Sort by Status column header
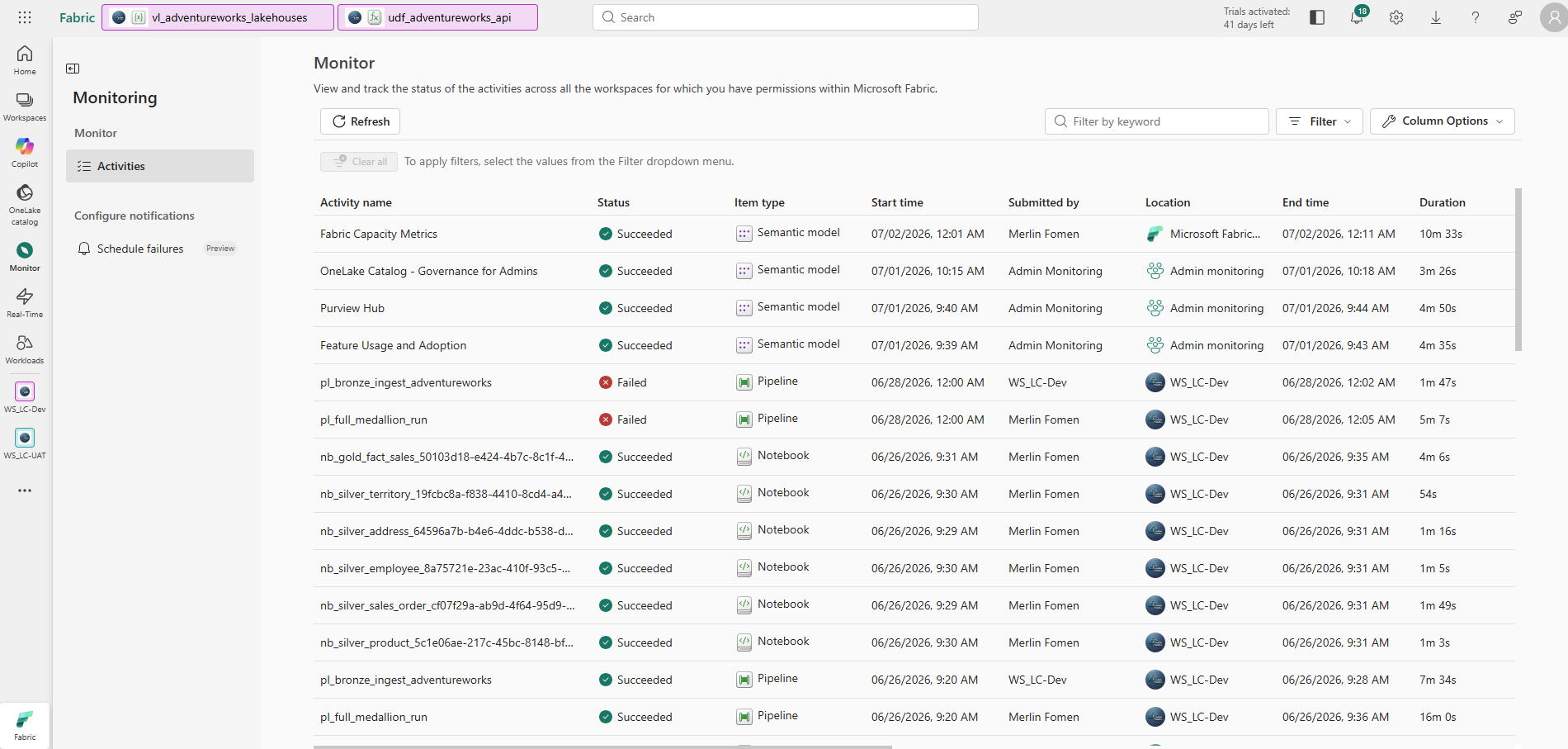1568x749 pixels. click(x=613, y=202)
